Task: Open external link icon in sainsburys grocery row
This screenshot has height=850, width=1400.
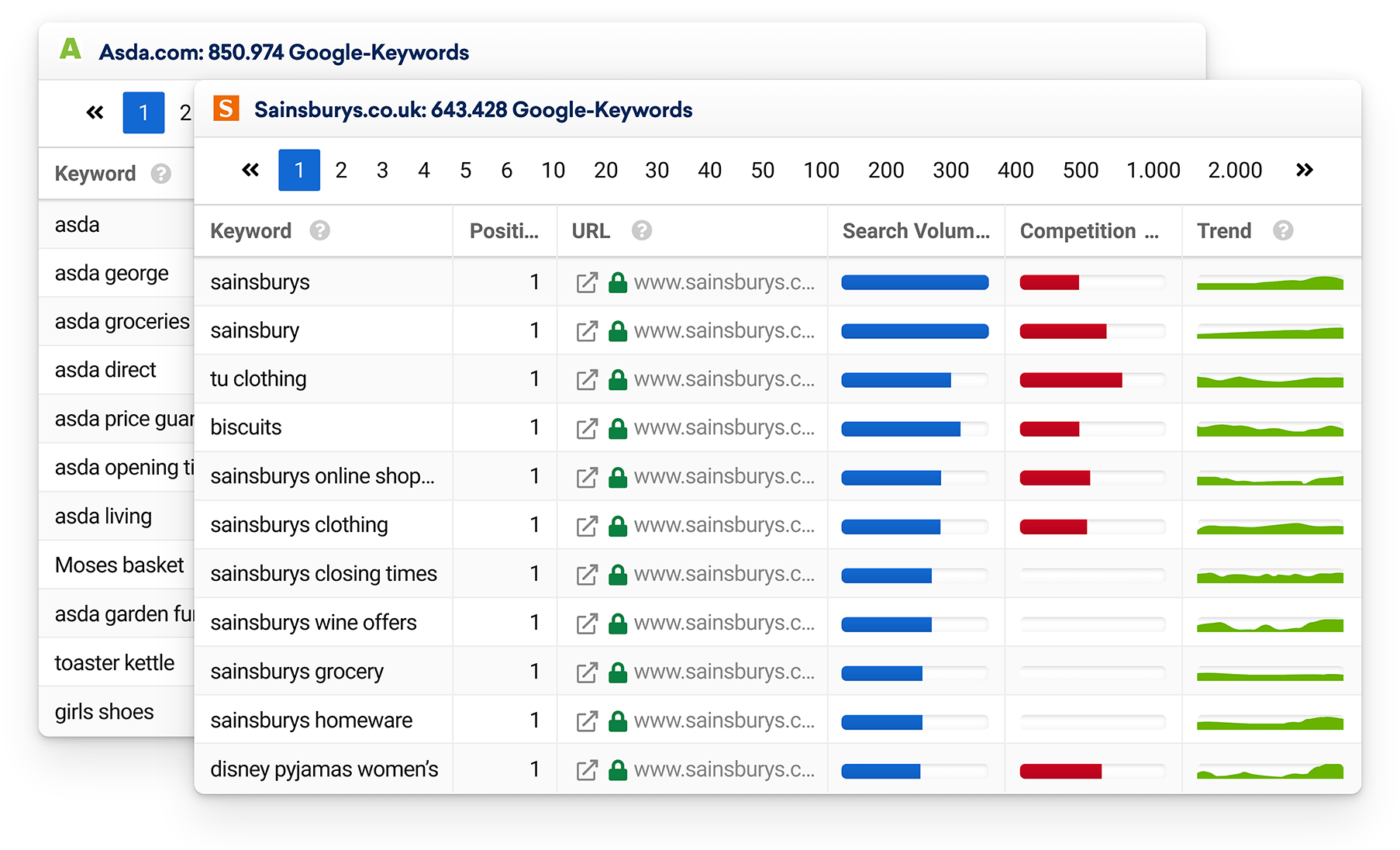Action: [587, 672]
